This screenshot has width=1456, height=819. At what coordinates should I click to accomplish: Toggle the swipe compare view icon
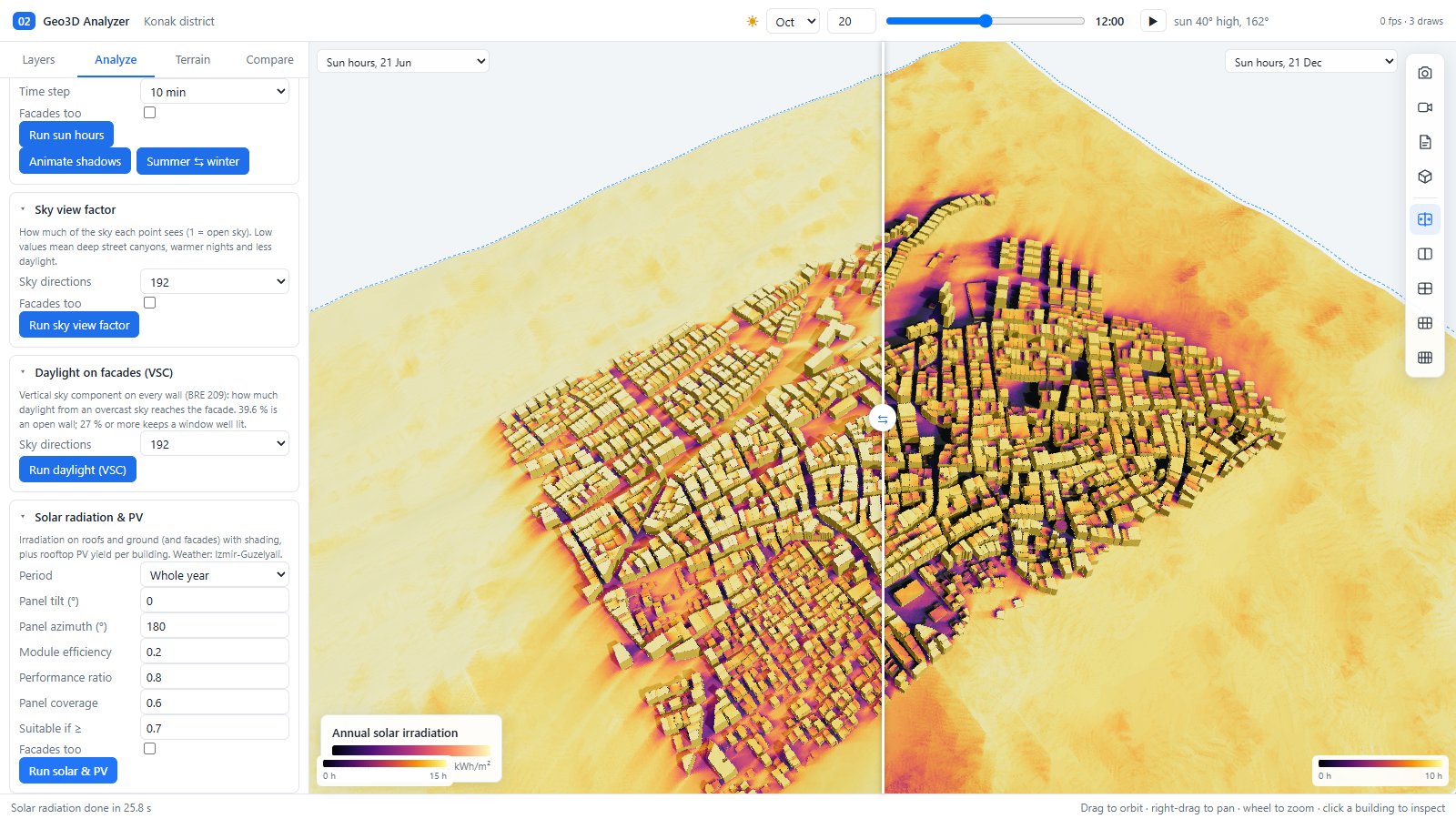pos(1425,219)
